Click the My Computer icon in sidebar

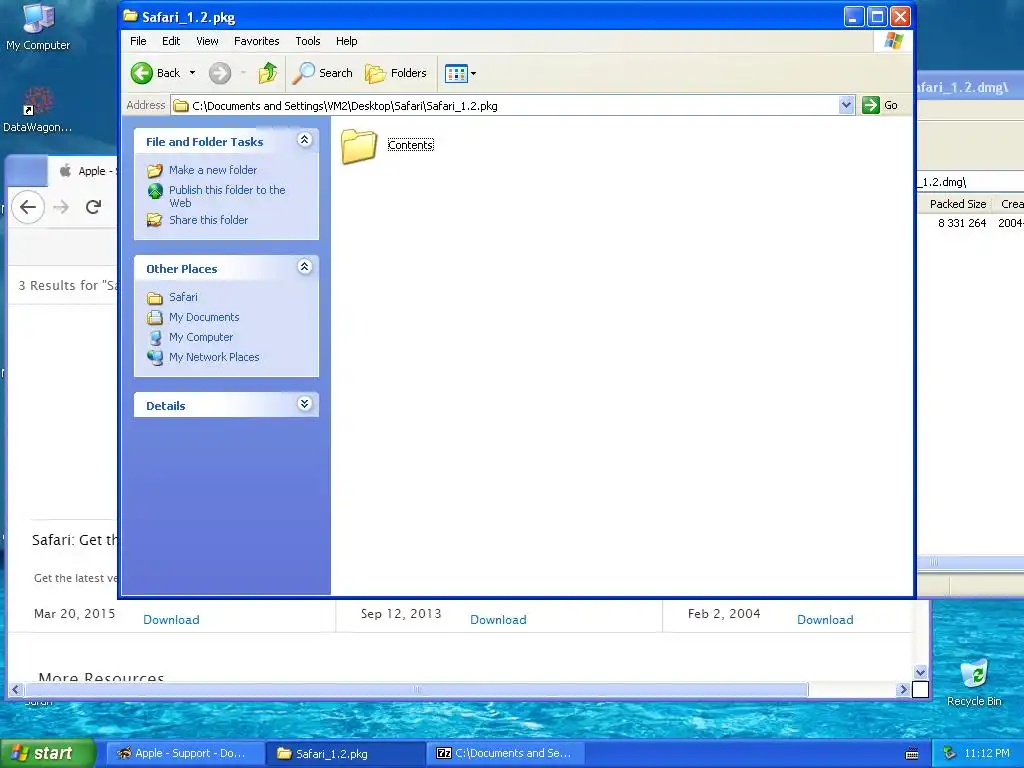pos(155,338)
